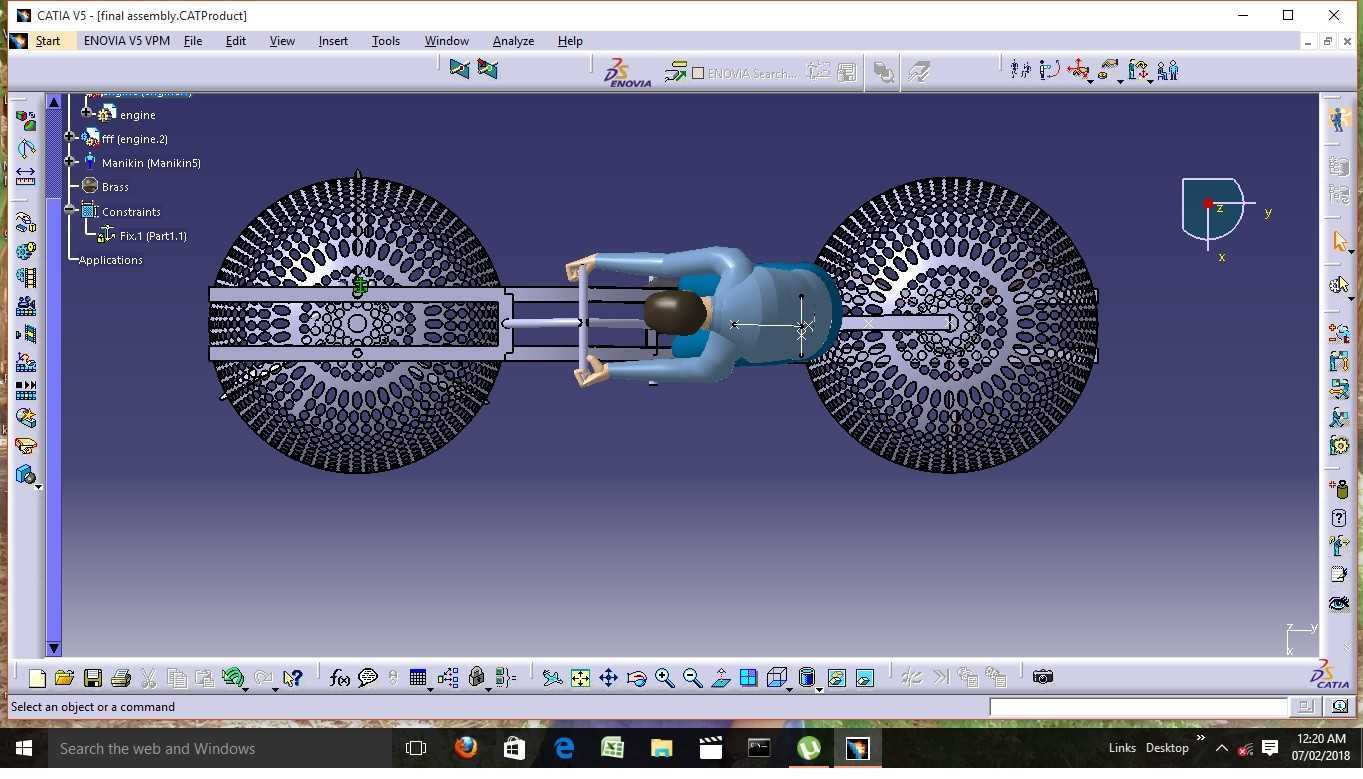Click the question mark icon on right toolbar

pos(1339,518)
